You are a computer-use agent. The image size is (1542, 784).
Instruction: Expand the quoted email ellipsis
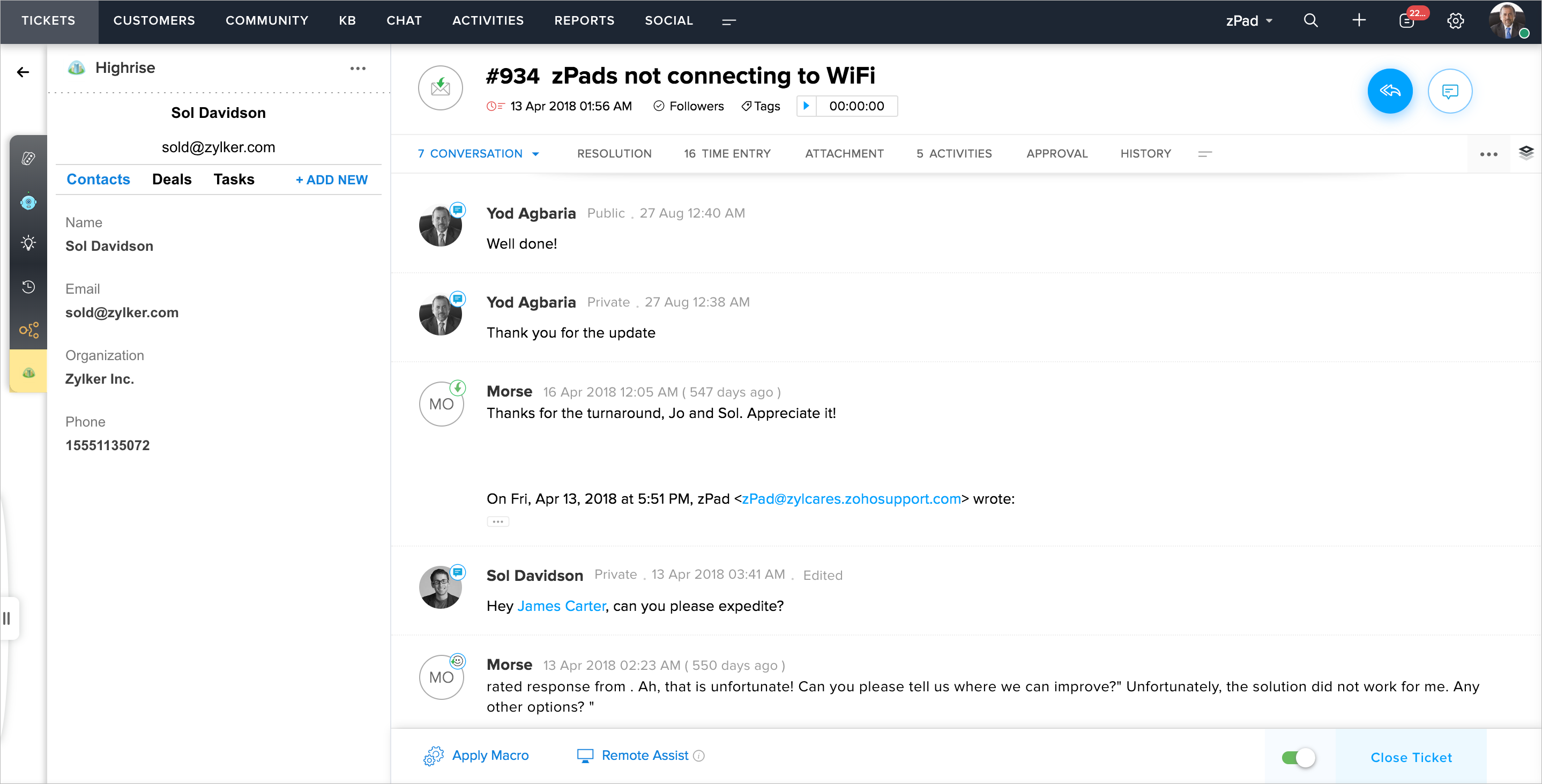(x=497, y=521)
